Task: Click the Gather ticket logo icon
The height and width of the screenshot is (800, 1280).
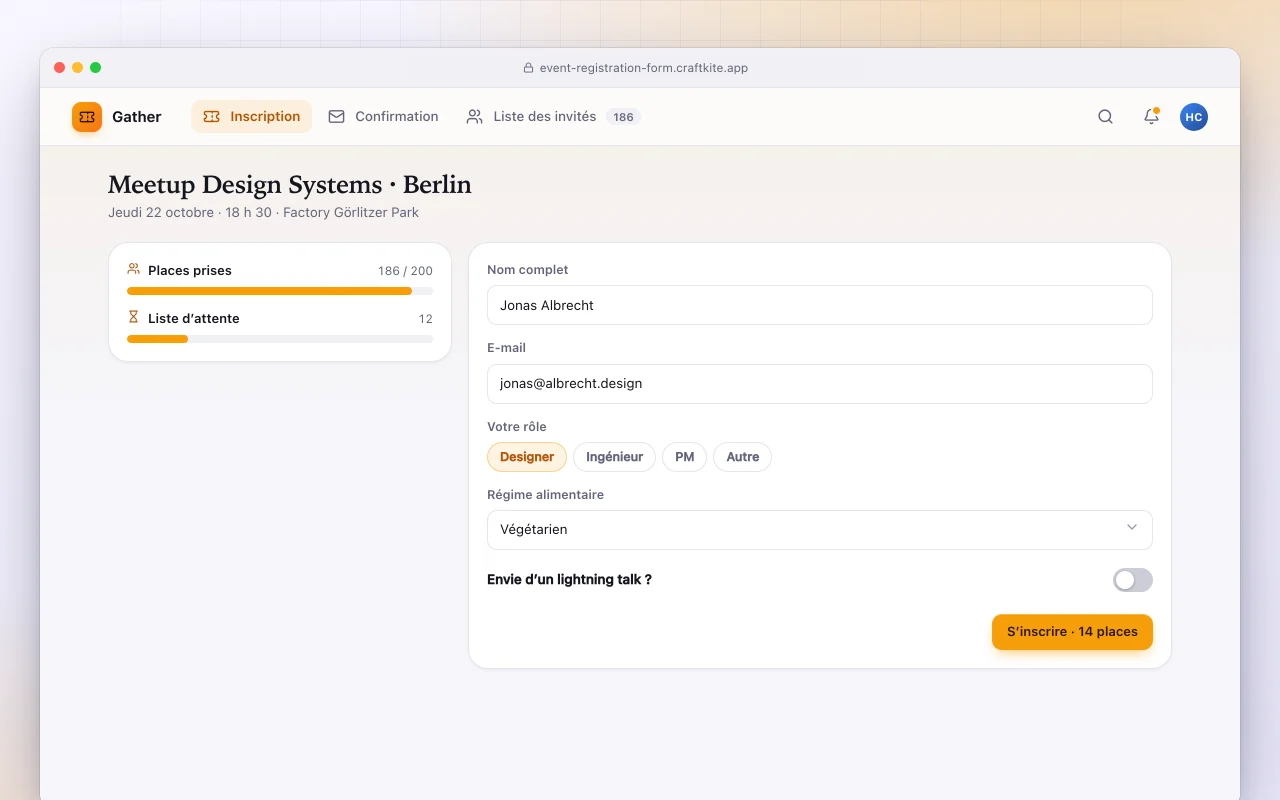Action: 87,117
